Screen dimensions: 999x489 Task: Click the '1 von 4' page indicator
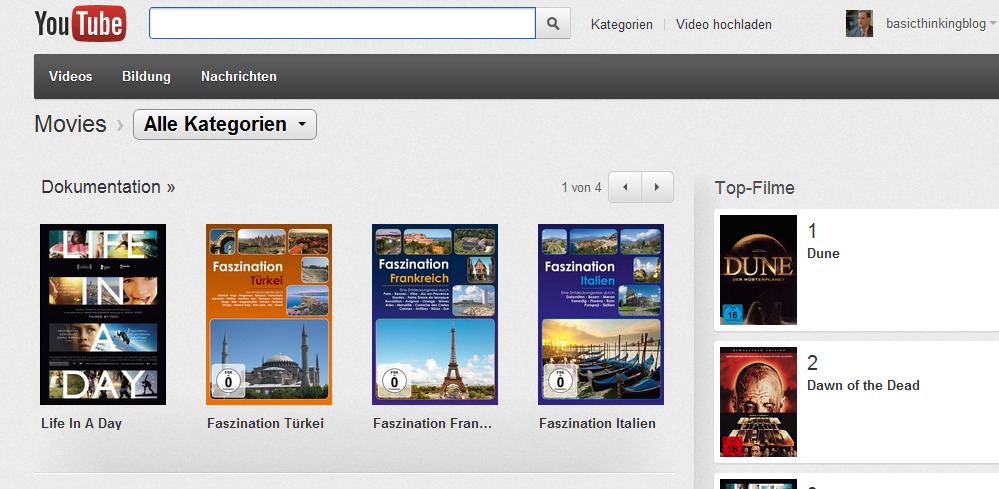click(581, 188)
